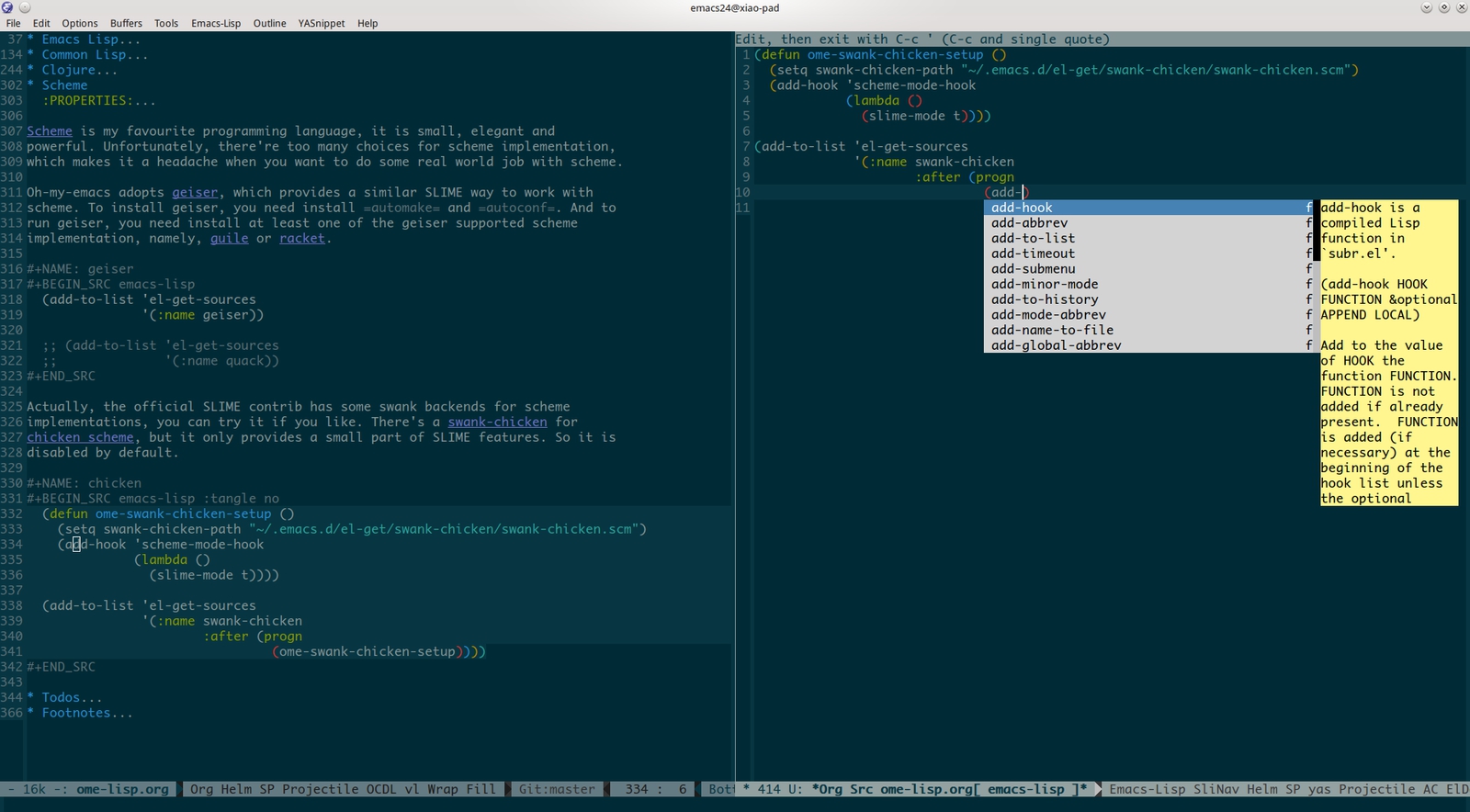Click Git:master in the mode line
Image resolution: width=1470 pixels, height=812 pixels.
[x=557, y=789]
